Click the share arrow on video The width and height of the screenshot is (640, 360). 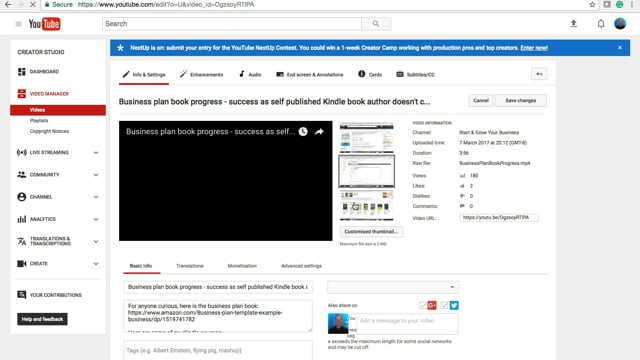319,131
